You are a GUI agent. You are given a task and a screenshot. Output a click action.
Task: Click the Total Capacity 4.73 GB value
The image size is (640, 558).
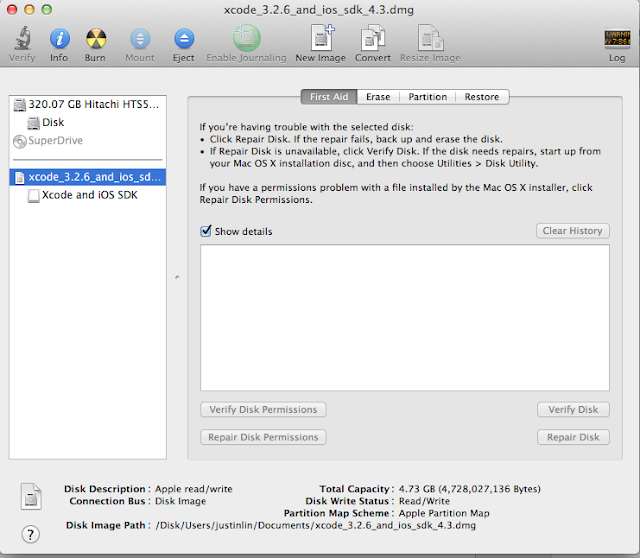click(469, 489)
